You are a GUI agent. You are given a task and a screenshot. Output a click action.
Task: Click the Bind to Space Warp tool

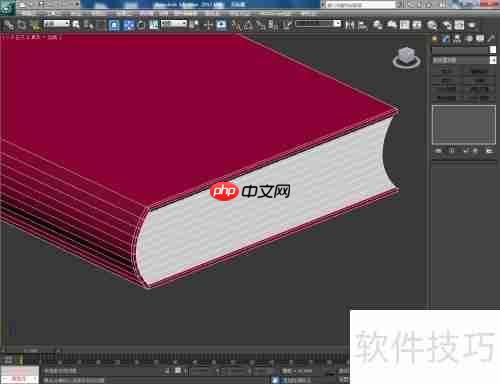[x=35, y=25]
